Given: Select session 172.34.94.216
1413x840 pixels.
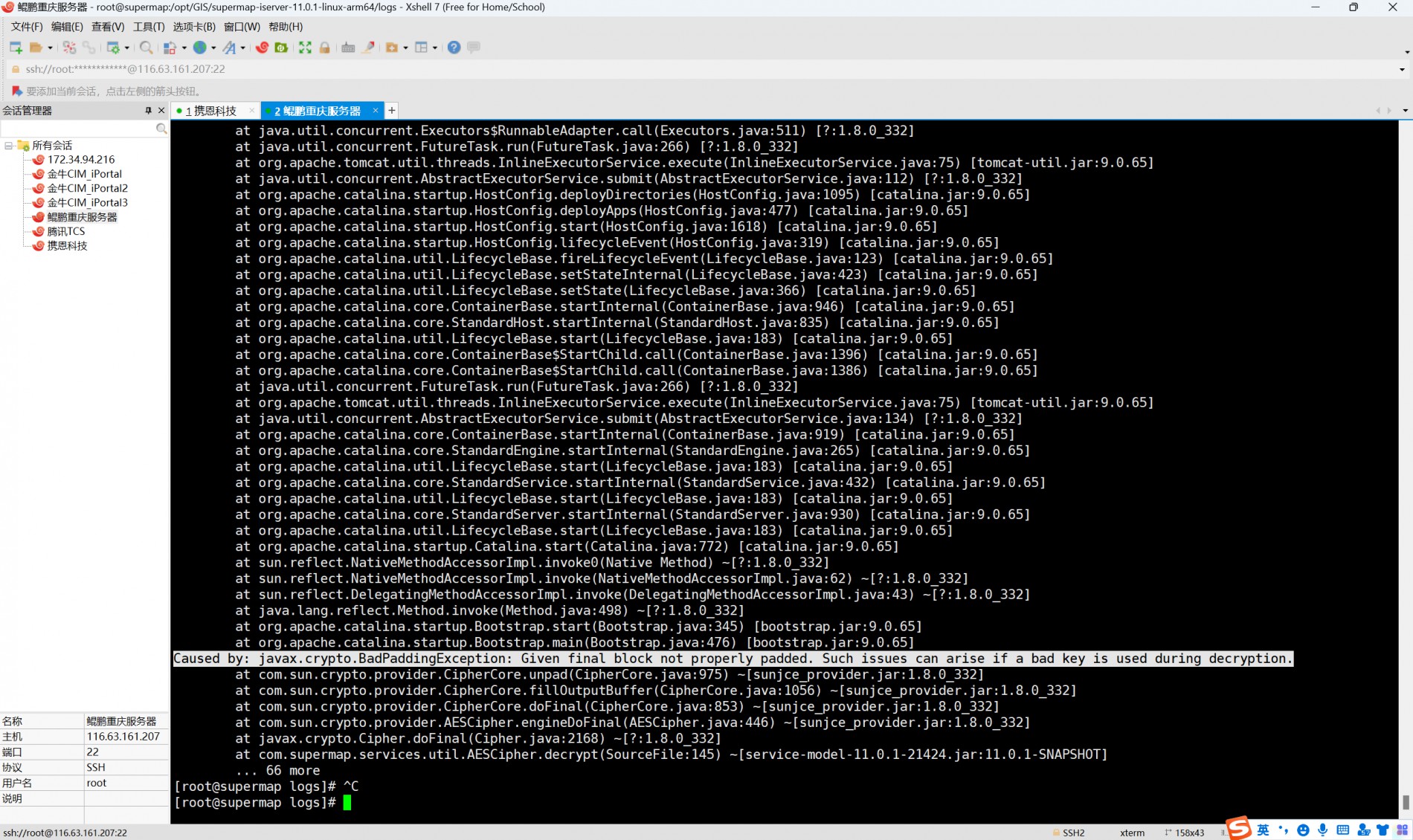Looking at the screenshot, I should 81,160.
